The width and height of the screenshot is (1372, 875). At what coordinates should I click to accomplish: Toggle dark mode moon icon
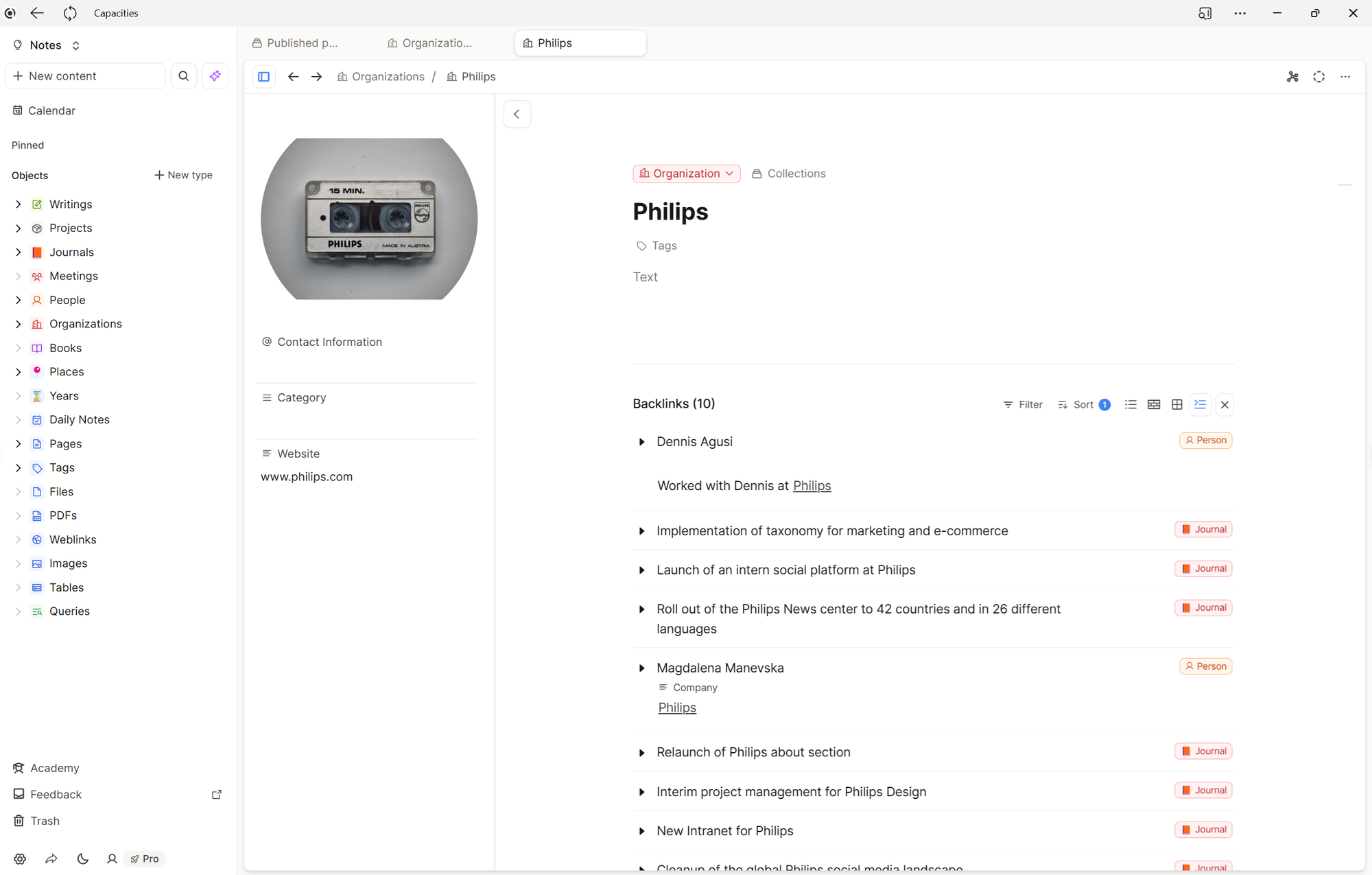click(82, 859)
